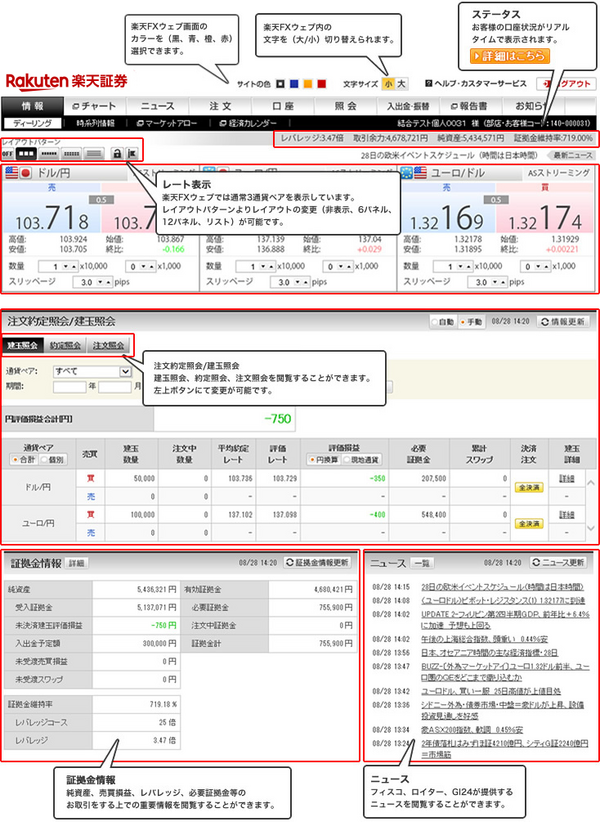
Task: Click the ドル/円 currency flag icons
Action: point(19,173)
